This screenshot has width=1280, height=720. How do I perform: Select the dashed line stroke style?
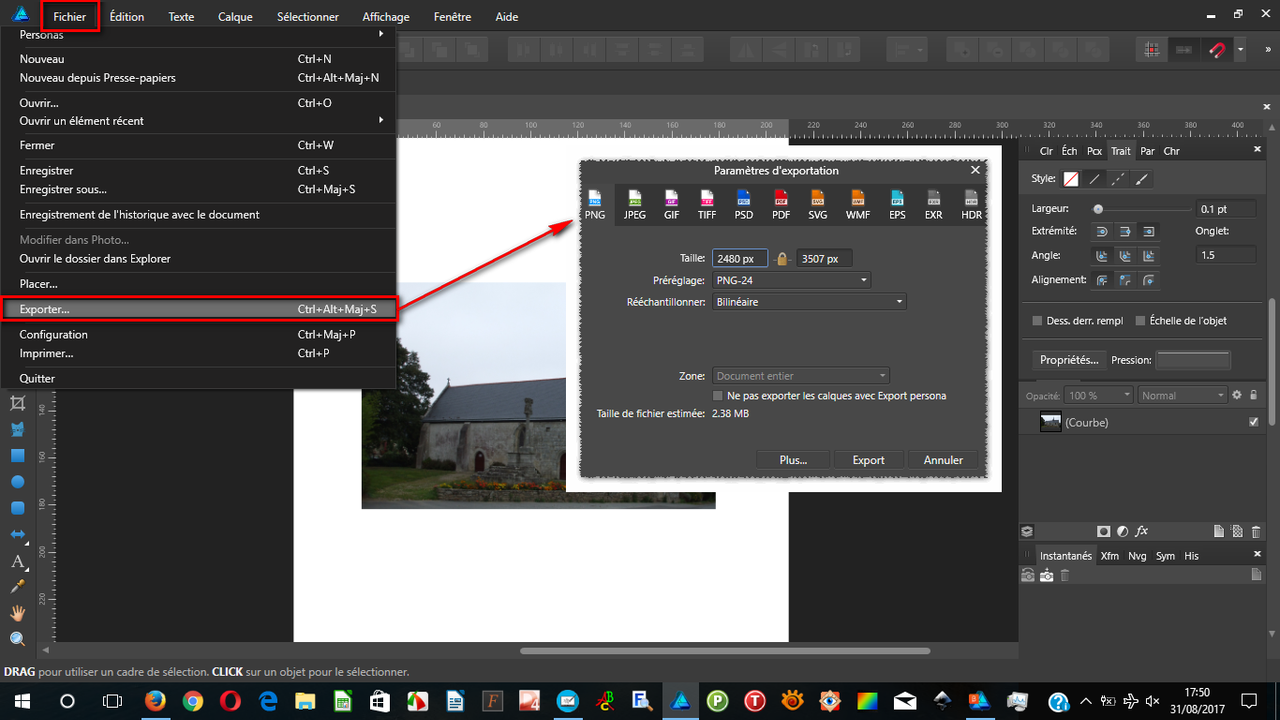coord(1118,179)
